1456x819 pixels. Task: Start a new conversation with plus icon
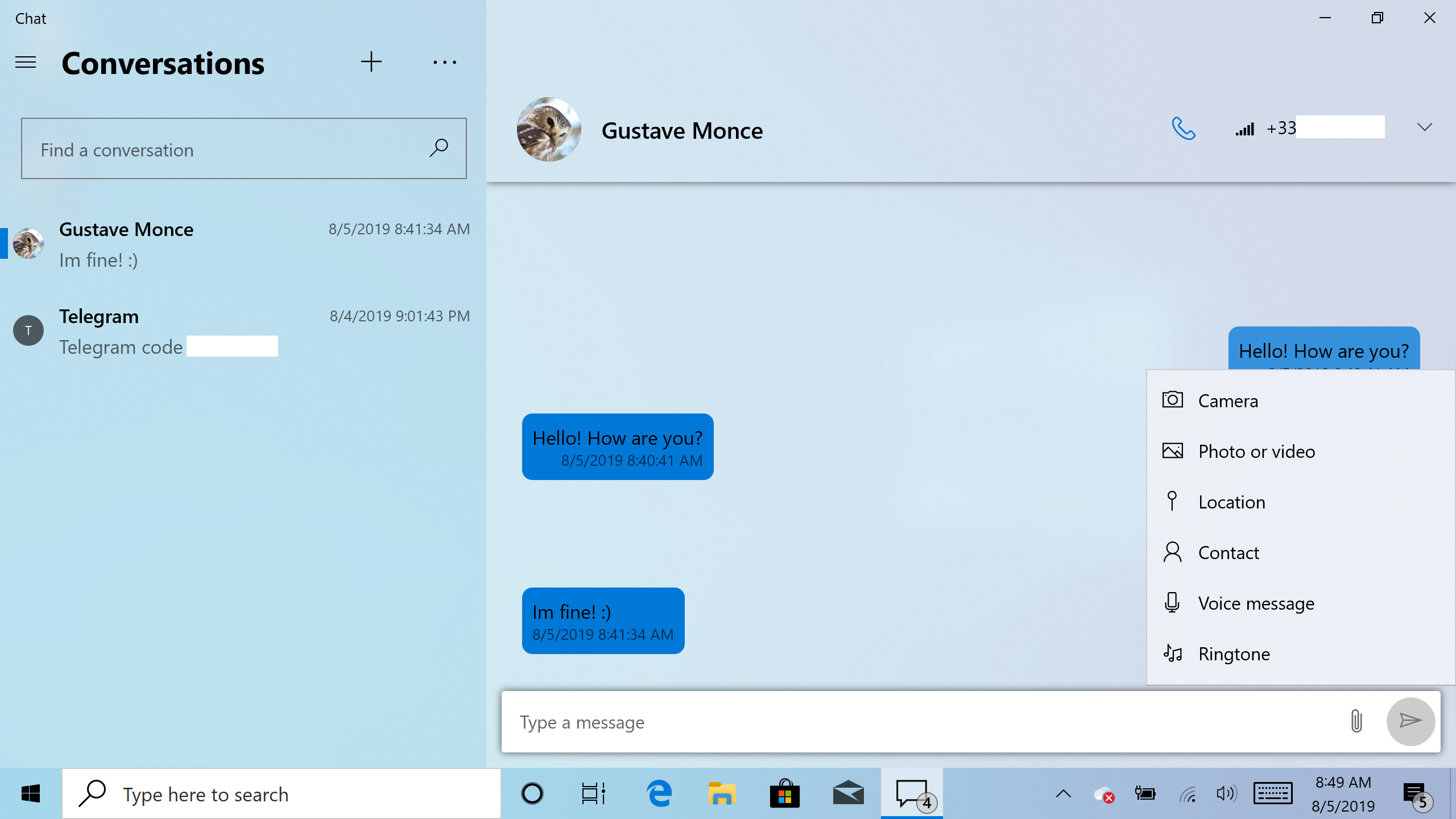coord(371,62)
